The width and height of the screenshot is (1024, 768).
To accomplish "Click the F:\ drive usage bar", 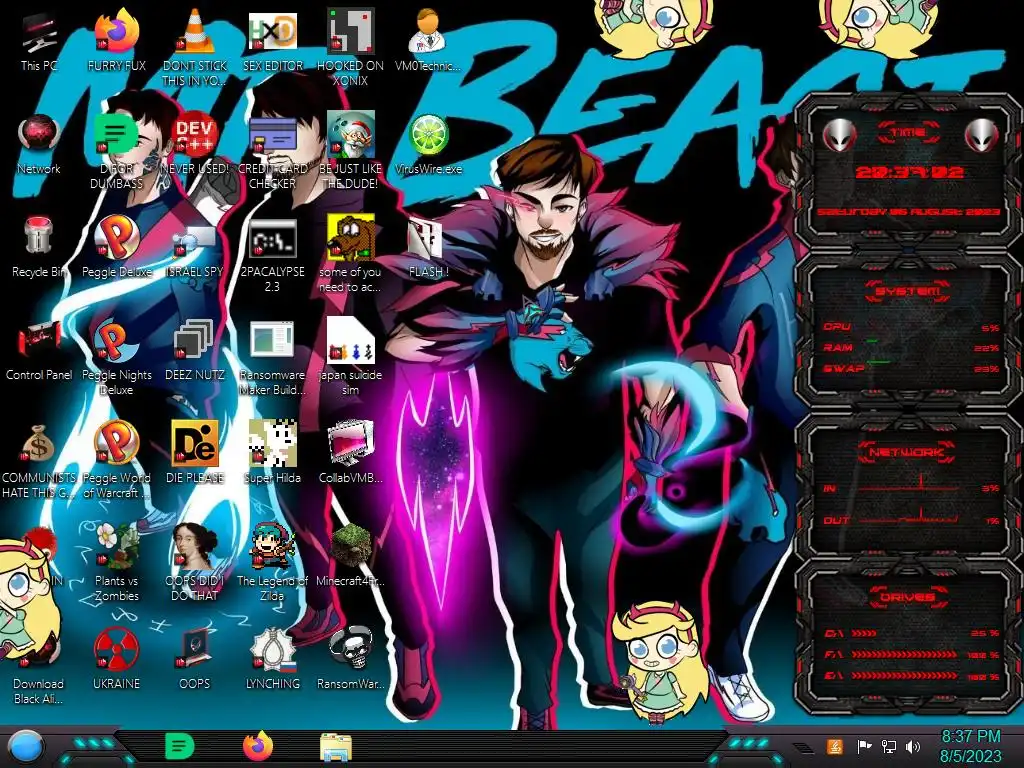I will [x=904, y=654].
